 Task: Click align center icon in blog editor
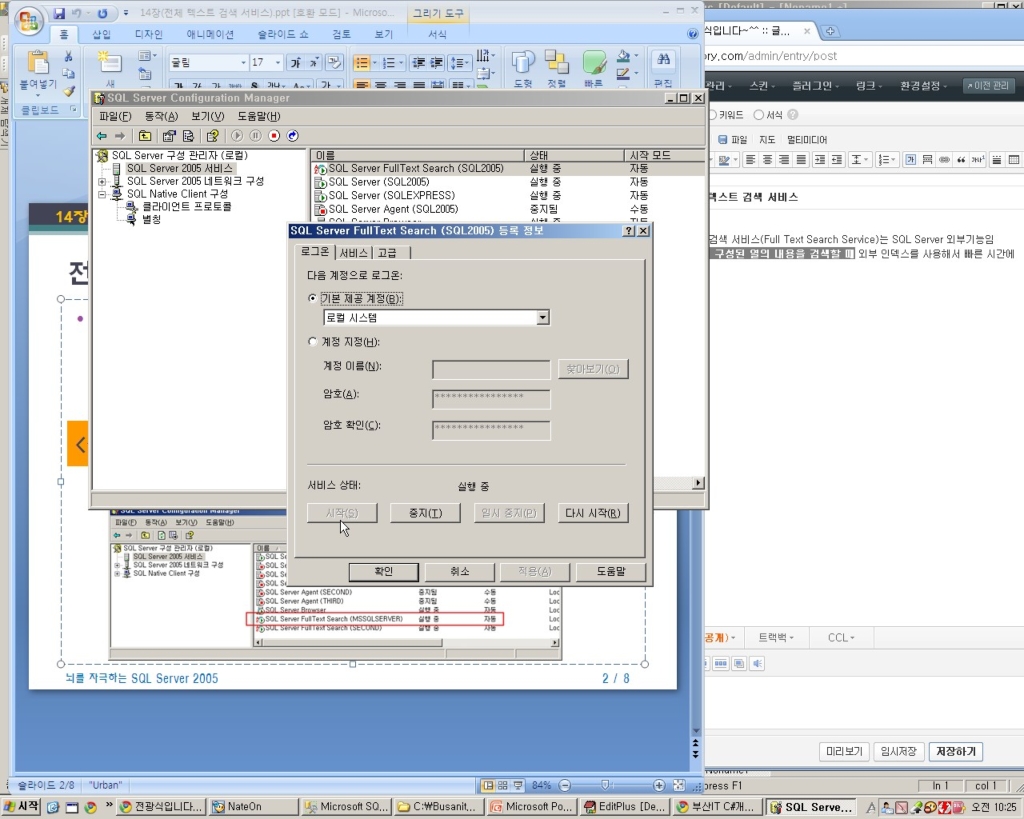[x=767, y=159]
